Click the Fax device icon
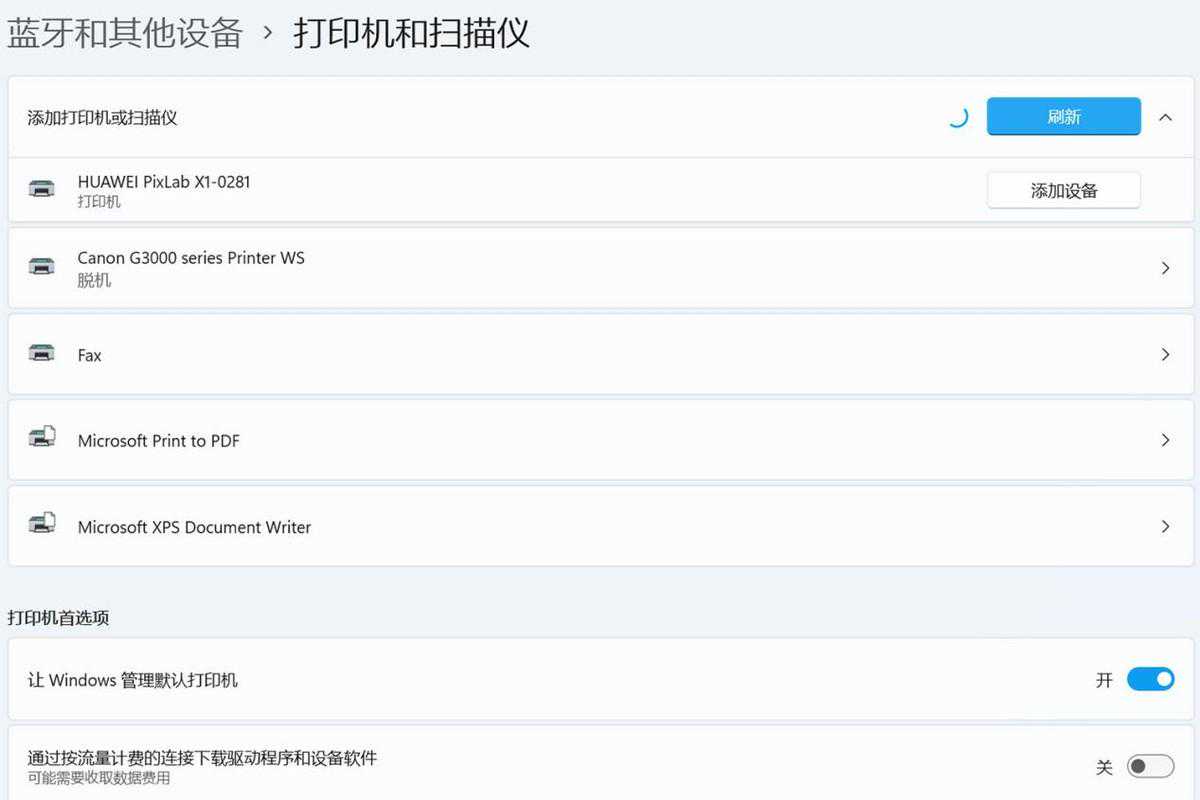 click(42, 353)
